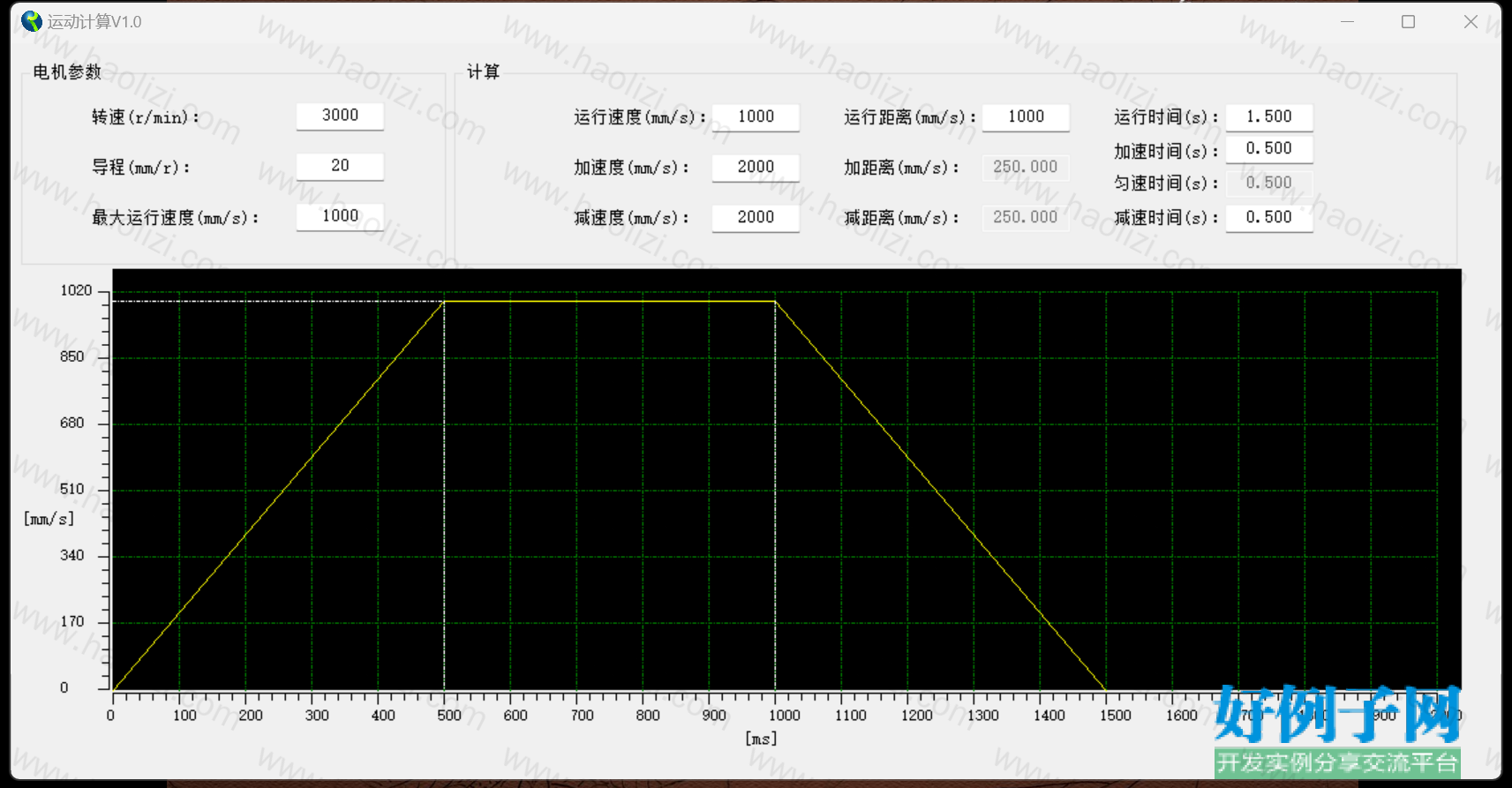
Task: Click the 510 value on the vertical axis
Action: coord(72,489)
